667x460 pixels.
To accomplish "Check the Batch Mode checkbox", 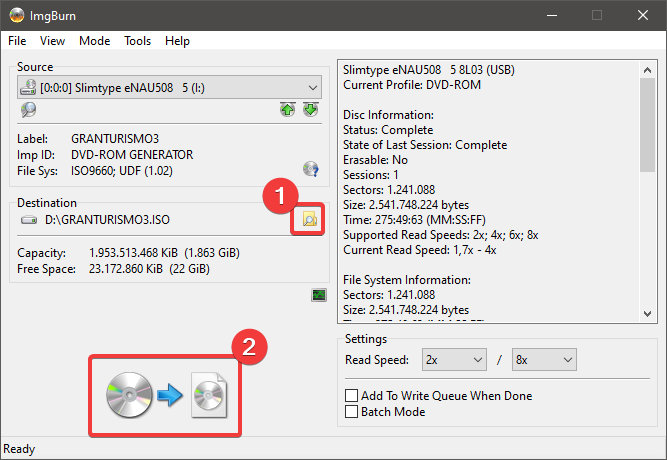I will (351, 411).
